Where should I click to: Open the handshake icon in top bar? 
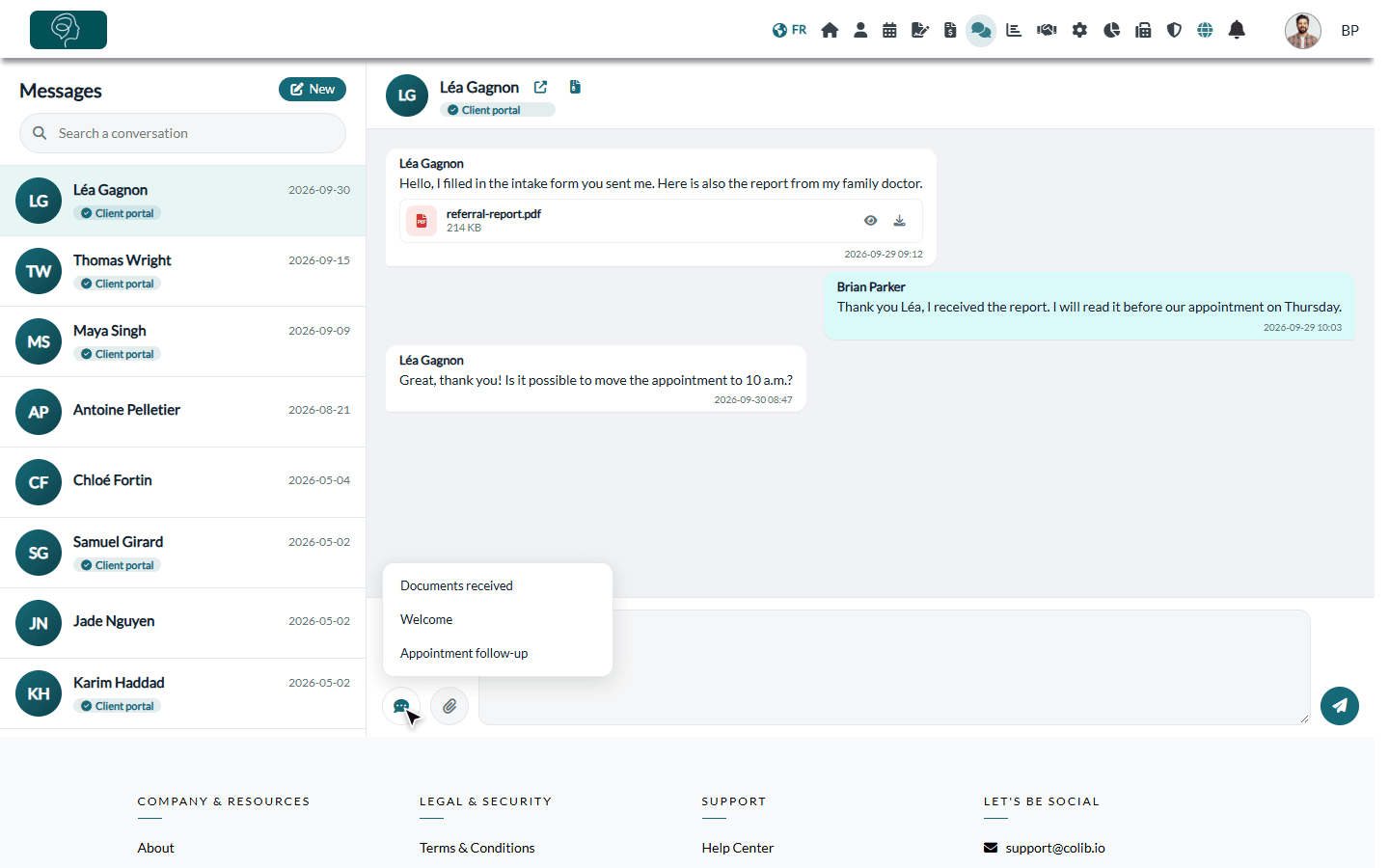pos(1047,30)
